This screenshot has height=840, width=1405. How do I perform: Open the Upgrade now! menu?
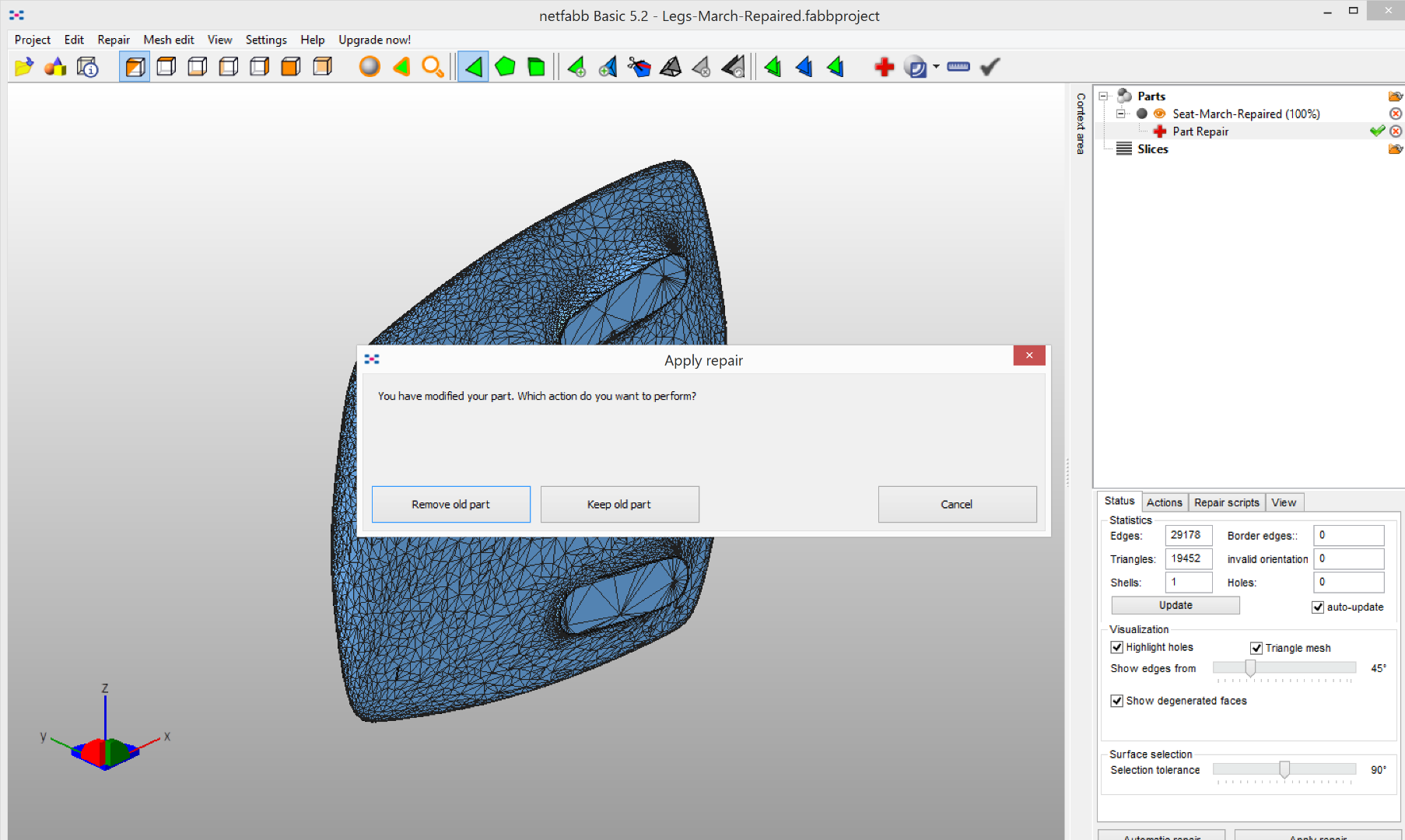(x=374, y=40)
